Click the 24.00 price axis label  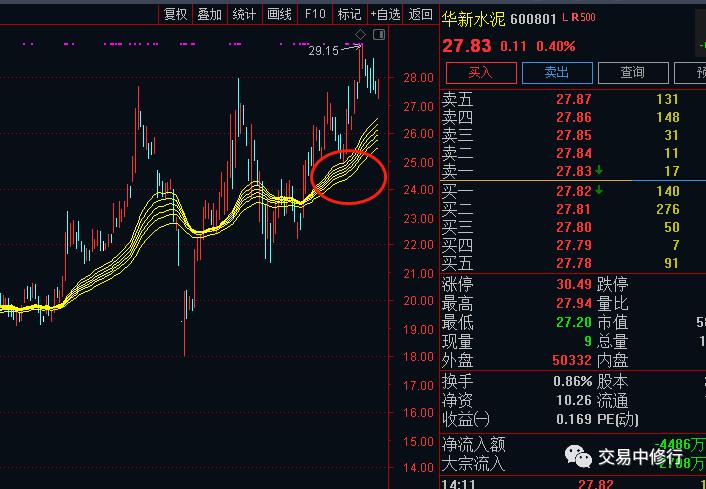(x=418, y=189)
